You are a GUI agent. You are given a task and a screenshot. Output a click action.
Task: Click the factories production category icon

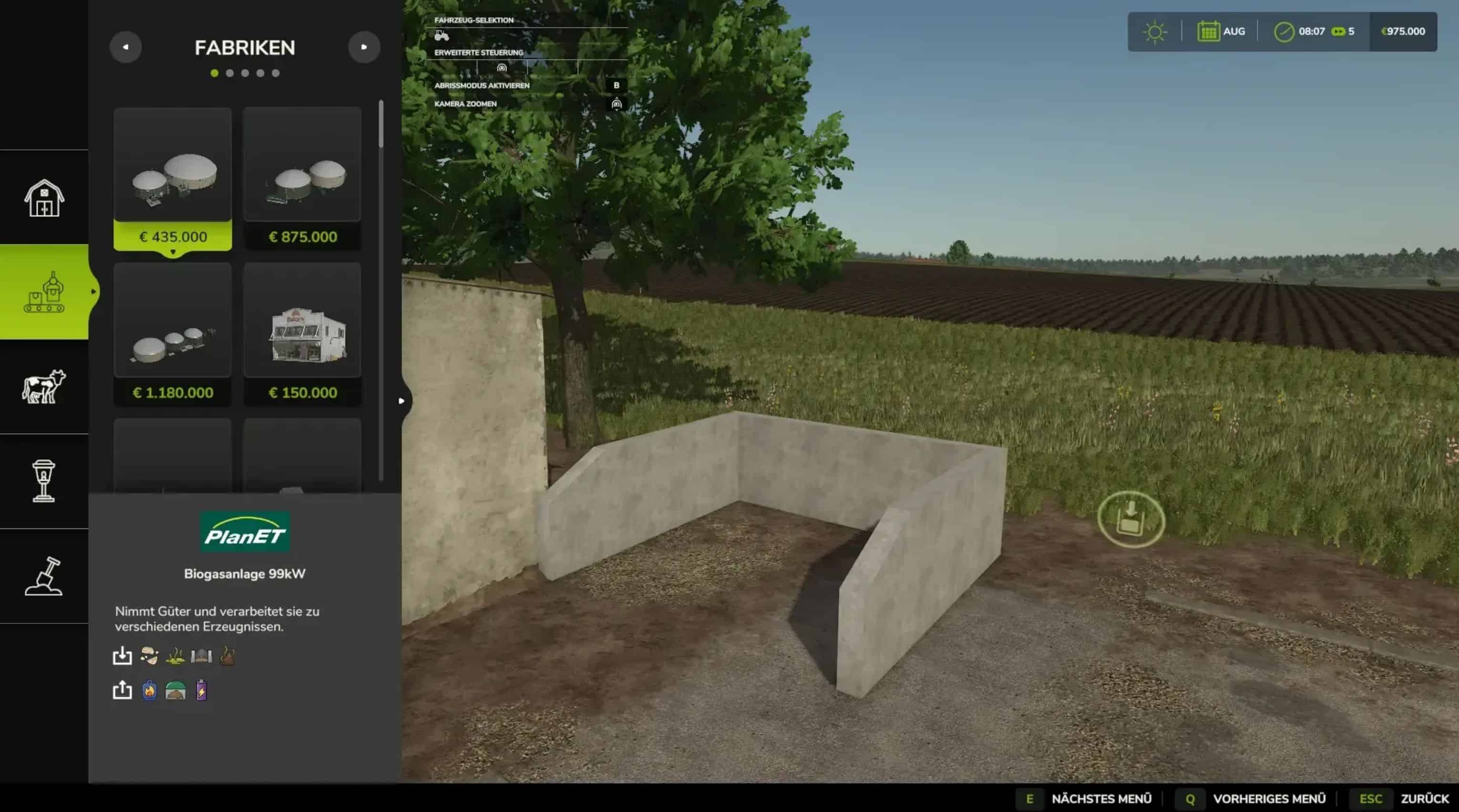[x=44, y=292]
